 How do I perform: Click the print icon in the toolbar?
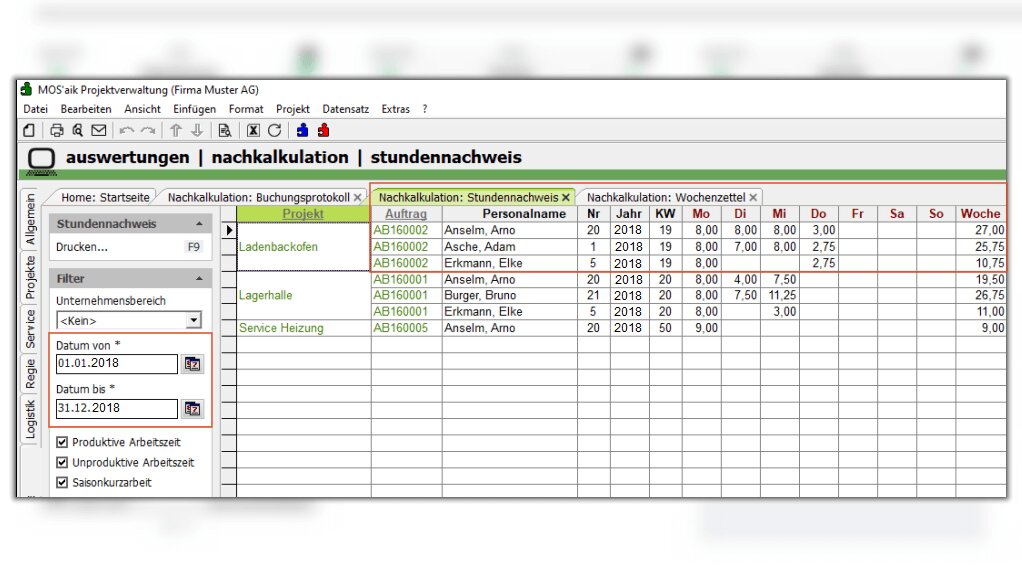click(57, 130)
